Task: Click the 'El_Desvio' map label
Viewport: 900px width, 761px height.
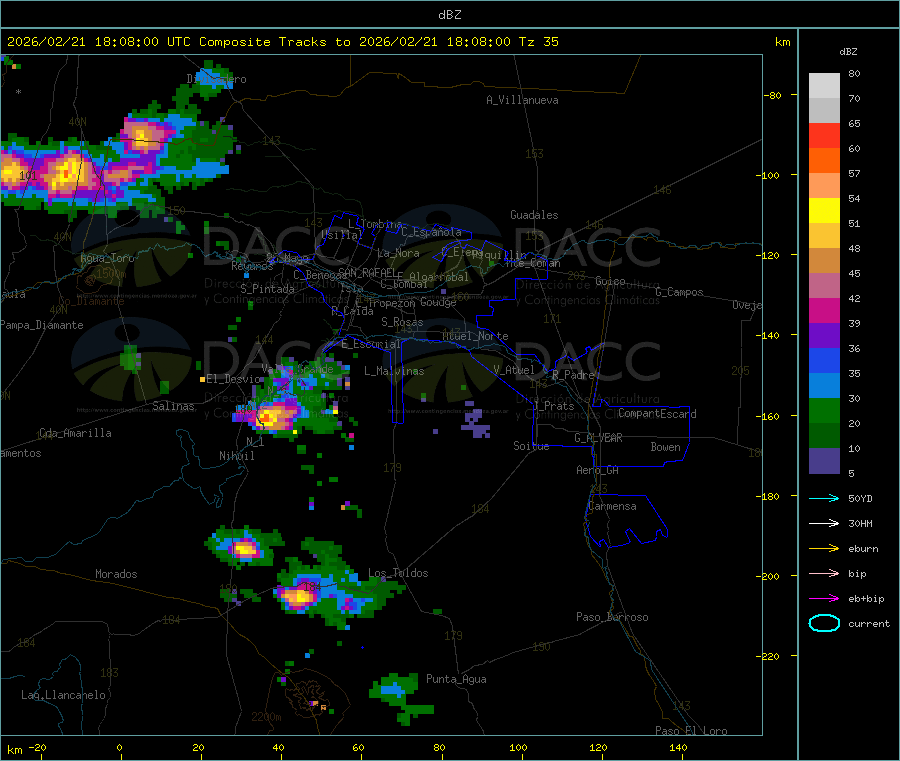Action: click(233, 379)
